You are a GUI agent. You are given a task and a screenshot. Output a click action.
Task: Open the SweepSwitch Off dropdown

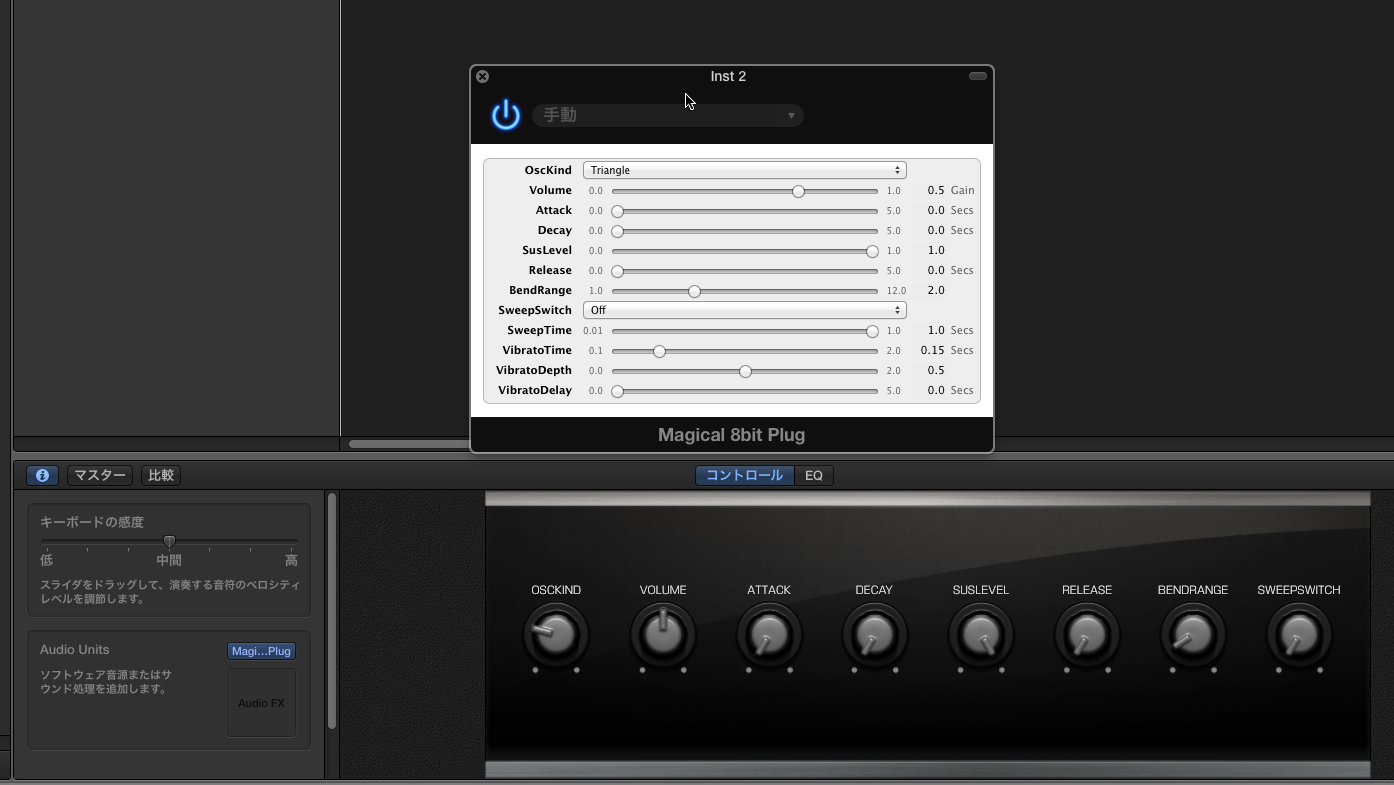745,310
